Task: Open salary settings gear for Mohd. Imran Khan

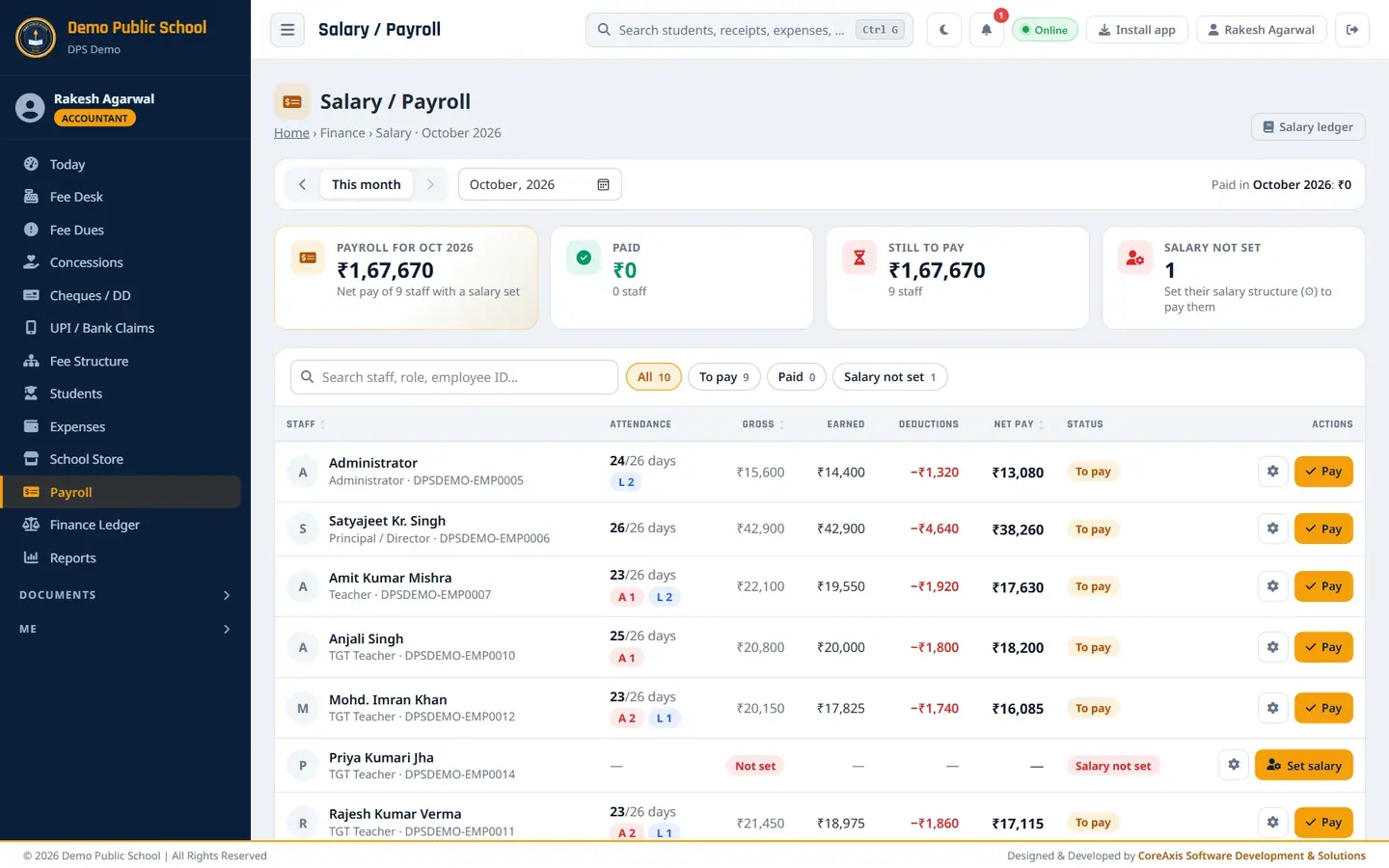Action: [x=1272, y=708]
